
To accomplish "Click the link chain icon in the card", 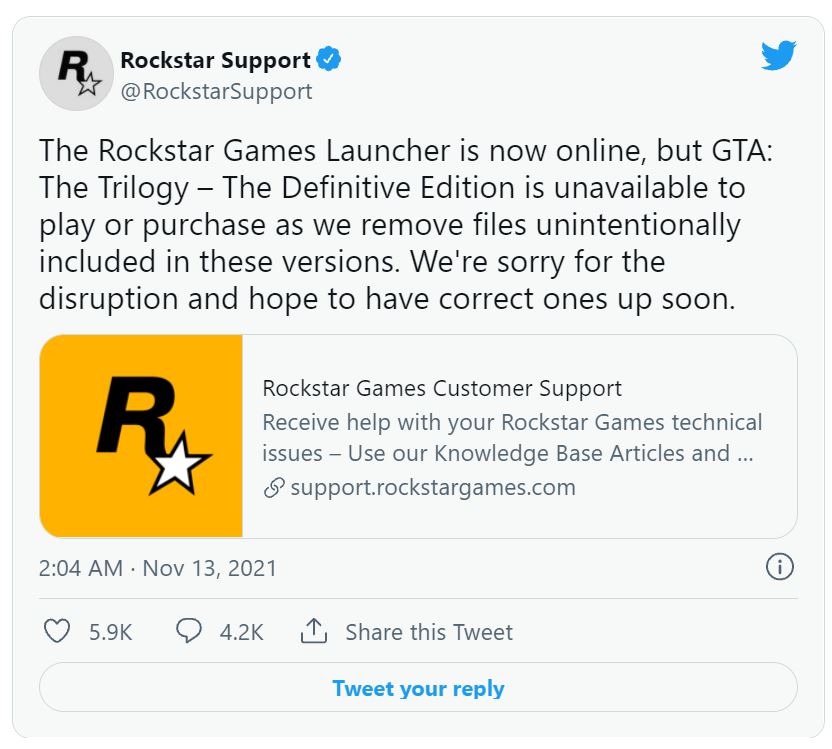I will click(x=274, y=487).
